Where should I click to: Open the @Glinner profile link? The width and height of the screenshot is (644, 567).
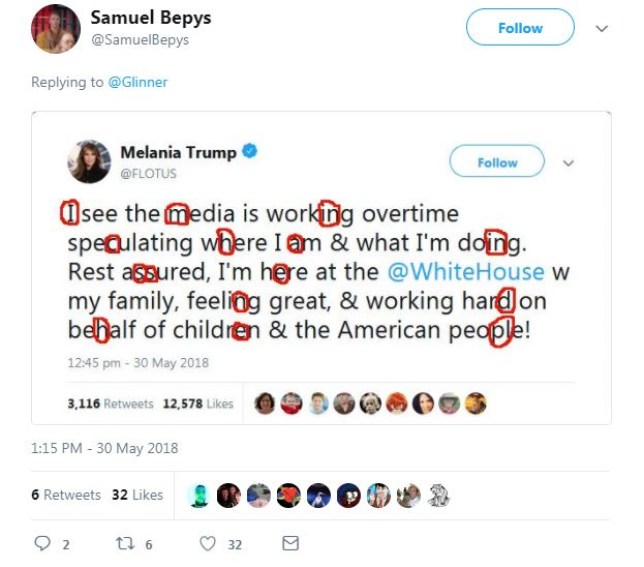click(x=138, y=82)
